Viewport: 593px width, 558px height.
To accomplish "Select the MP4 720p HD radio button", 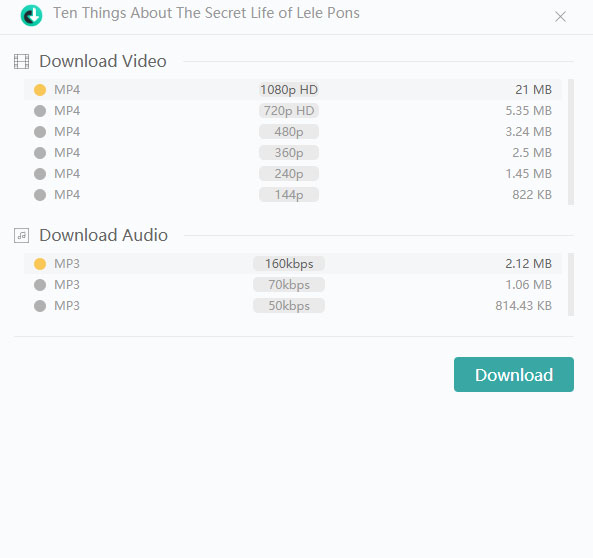I will click(x=40, y=111).
